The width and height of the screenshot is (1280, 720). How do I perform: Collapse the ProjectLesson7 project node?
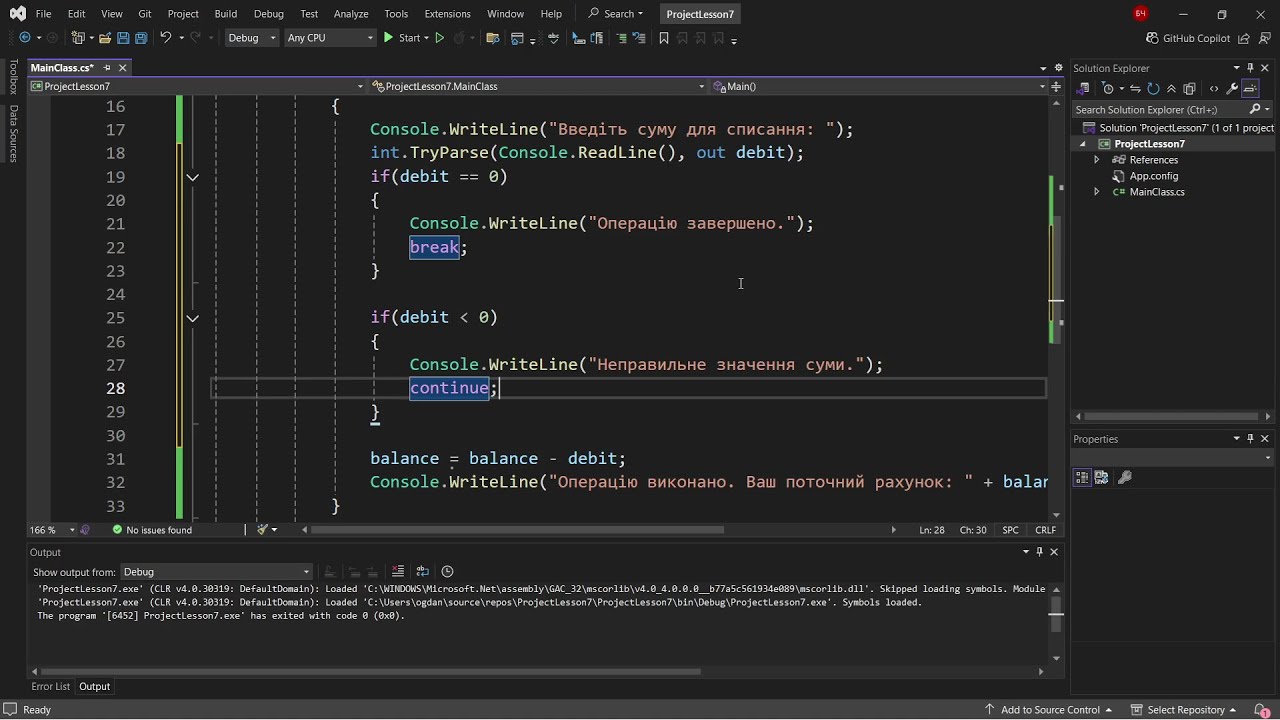tap(1082, 144)
